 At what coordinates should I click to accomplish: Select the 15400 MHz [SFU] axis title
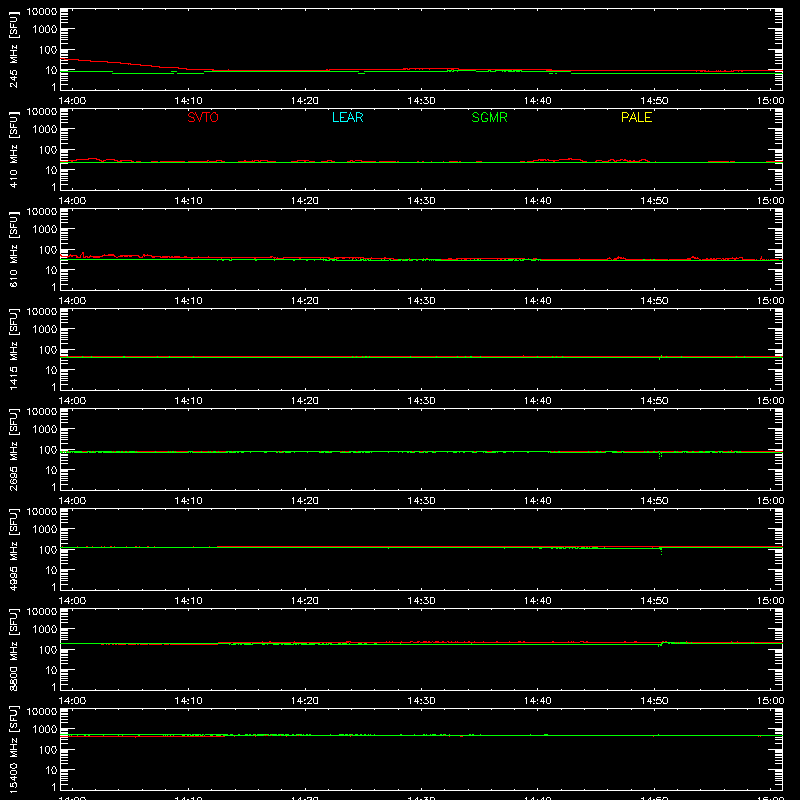coord(13,749)
